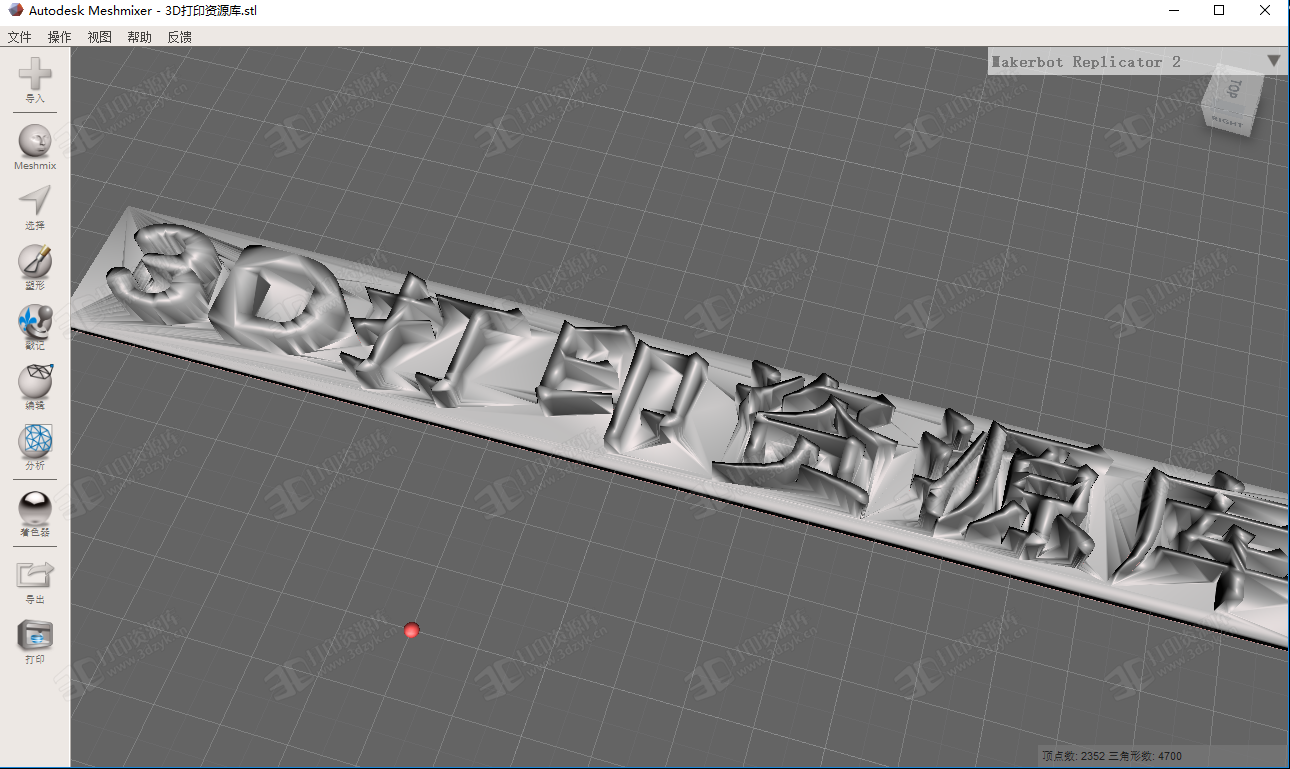Screen dimensions: 1290x769
Task: Click the Import (导入) plus icon
Action: [35, 74]
